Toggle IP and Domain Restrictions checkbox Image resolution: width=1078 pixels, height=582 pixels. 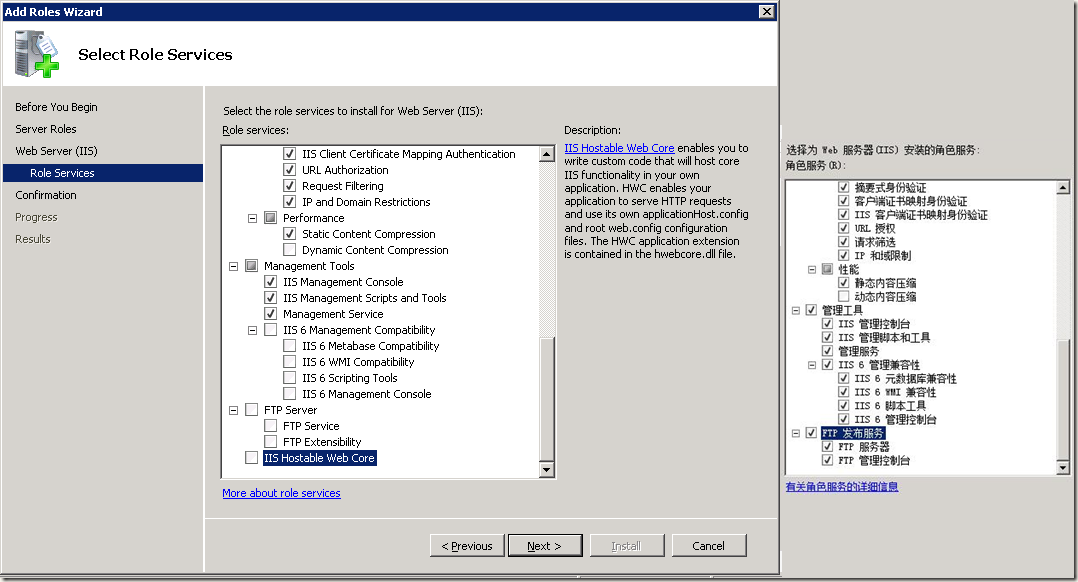[x=289, y=202]
